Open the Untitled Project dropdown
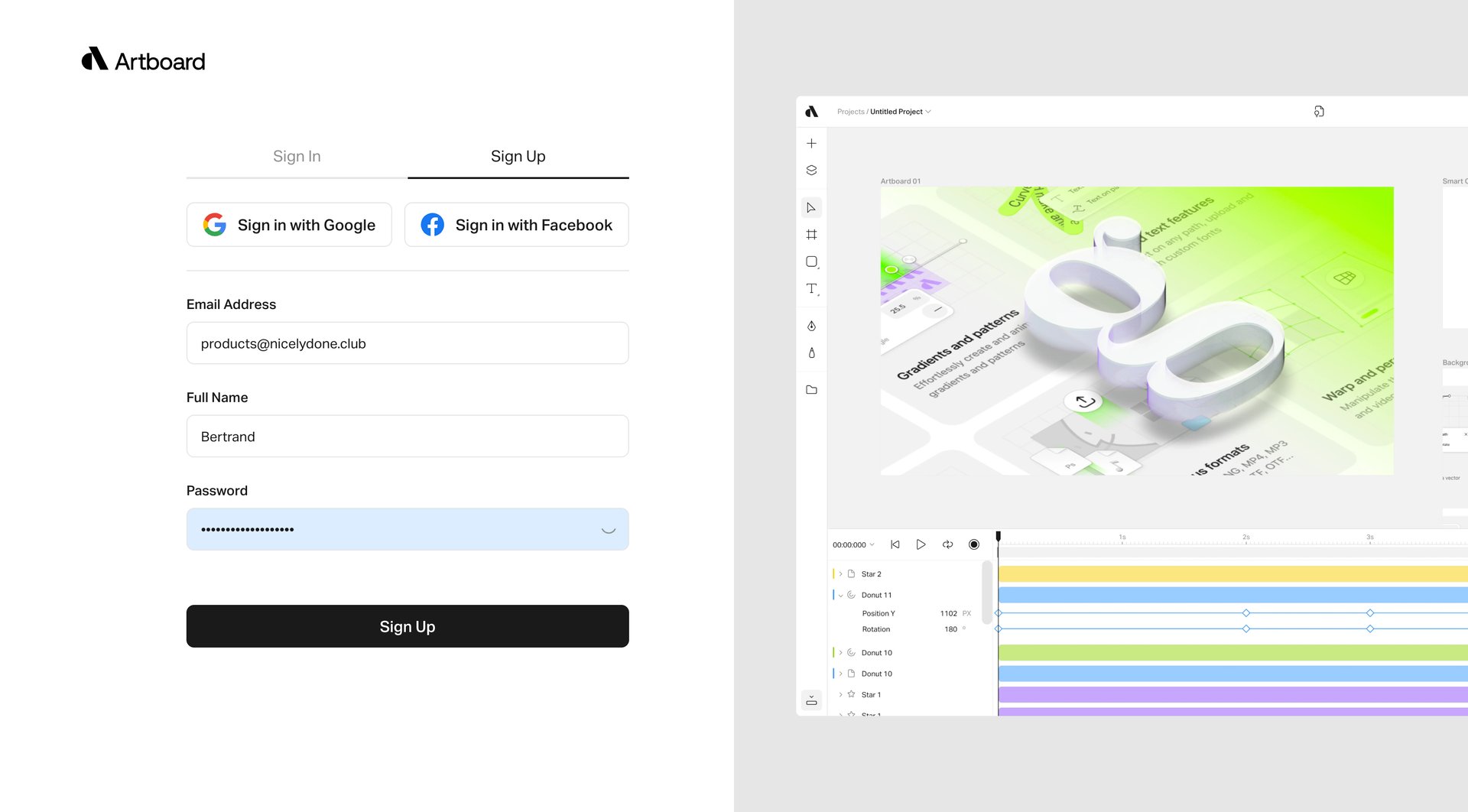This screenshot has height=812, width=1468. (928, 112)
